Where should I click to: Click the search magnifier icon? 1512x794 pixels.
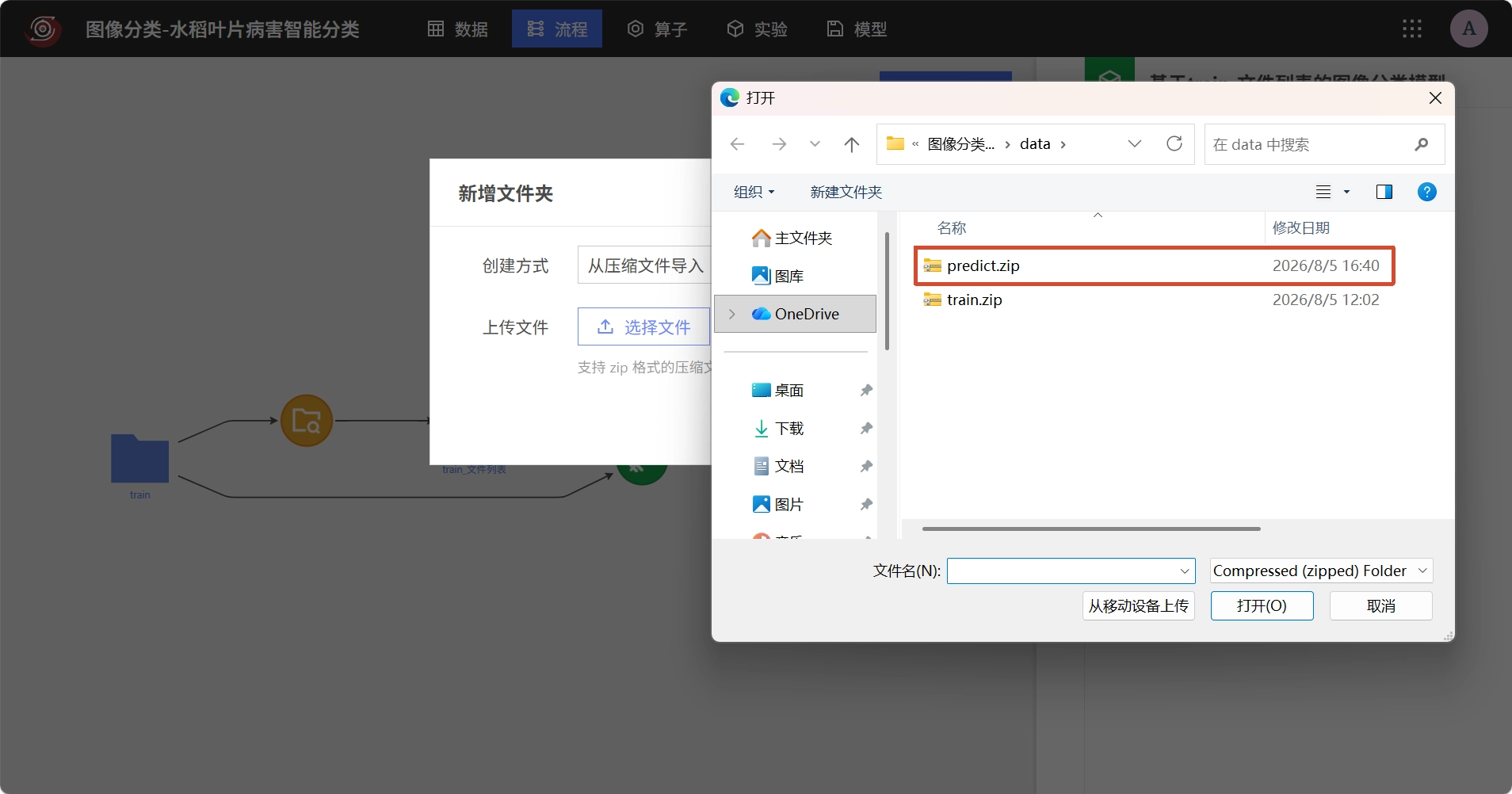(x=1422, y=144)
